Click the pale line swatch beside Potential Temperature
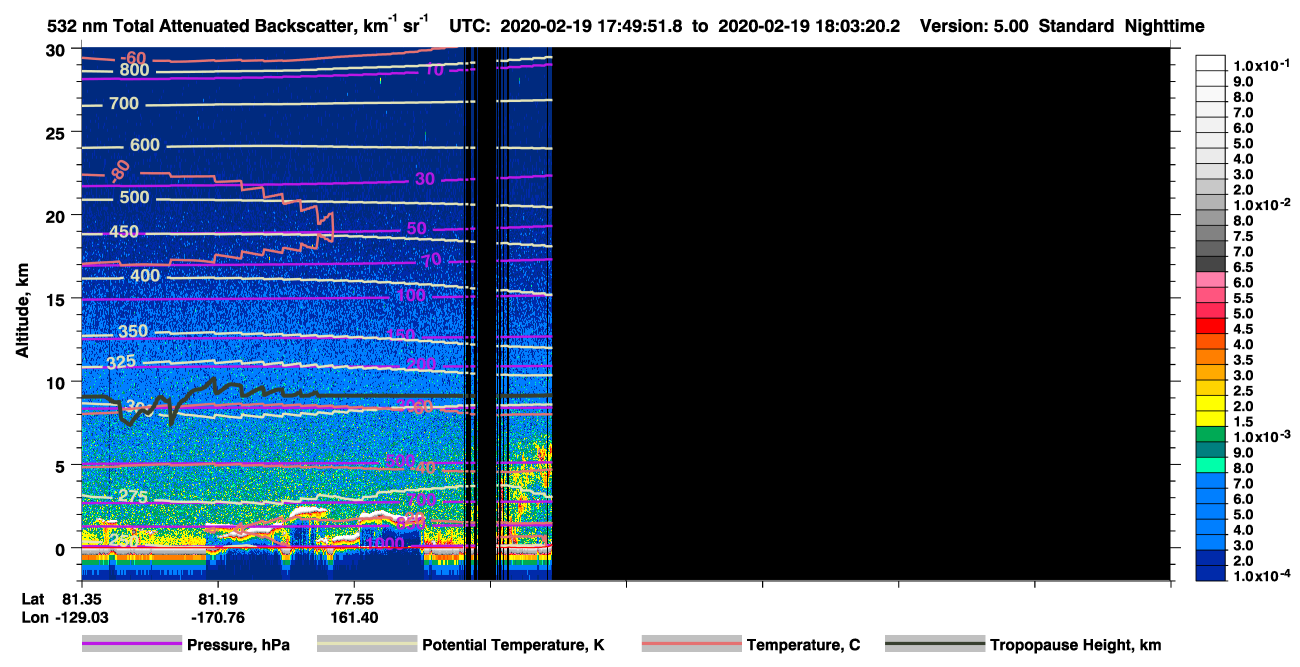This screenshot has width=1300, height=667. point(367,645)
